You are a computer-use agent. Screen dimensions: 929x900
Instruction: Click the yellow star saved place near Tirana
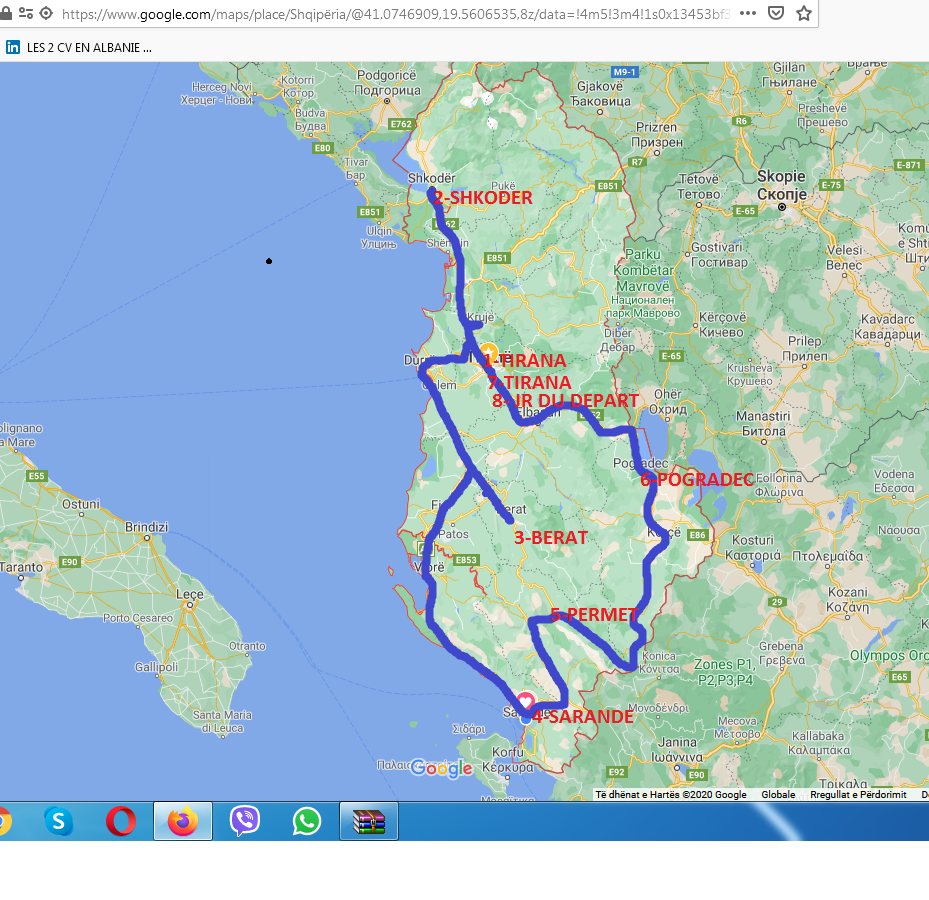[x=488, y=352]
